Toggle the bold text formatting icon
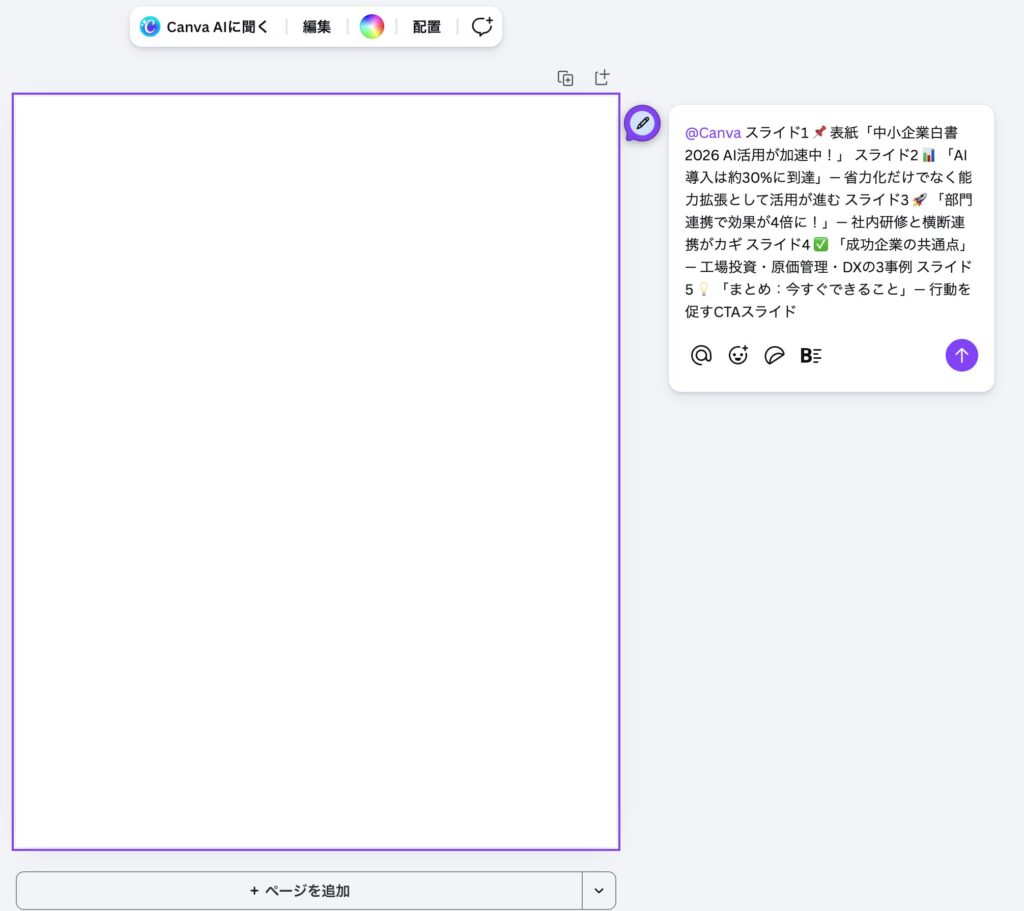 tap(810, 355)
